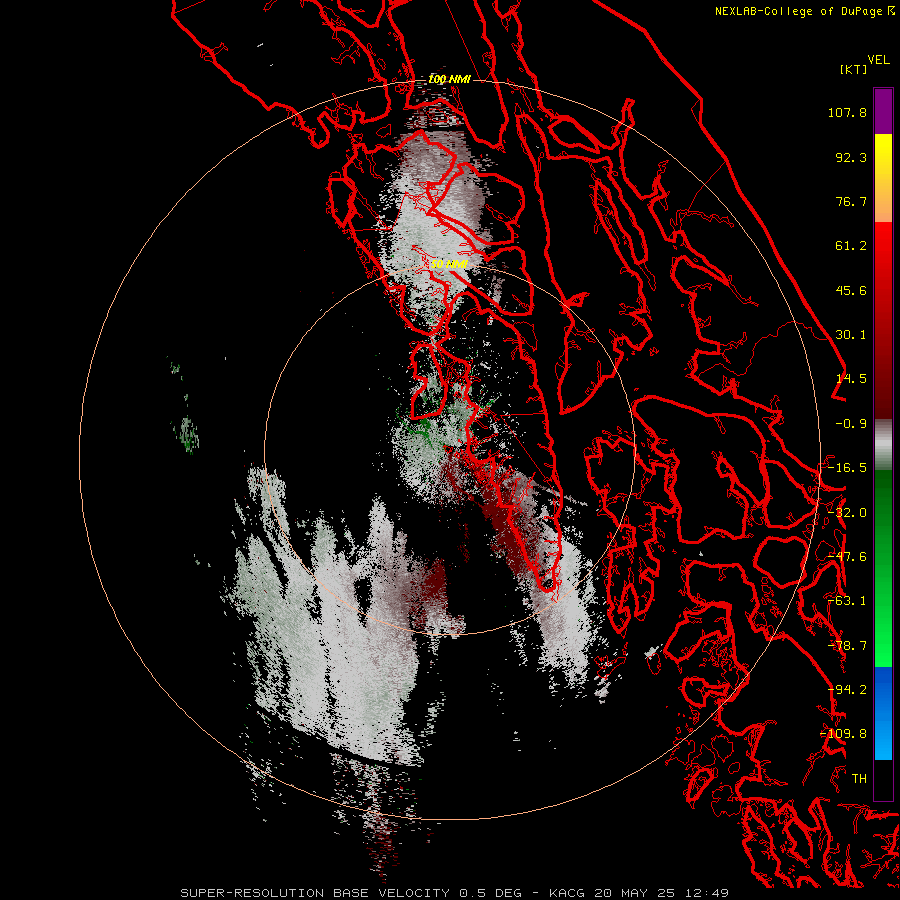Image resolution: width=900 pixels, height=900 pixels.
Task: Click the 76.7 velocity scale value
Action: click(x=851, y=201)
